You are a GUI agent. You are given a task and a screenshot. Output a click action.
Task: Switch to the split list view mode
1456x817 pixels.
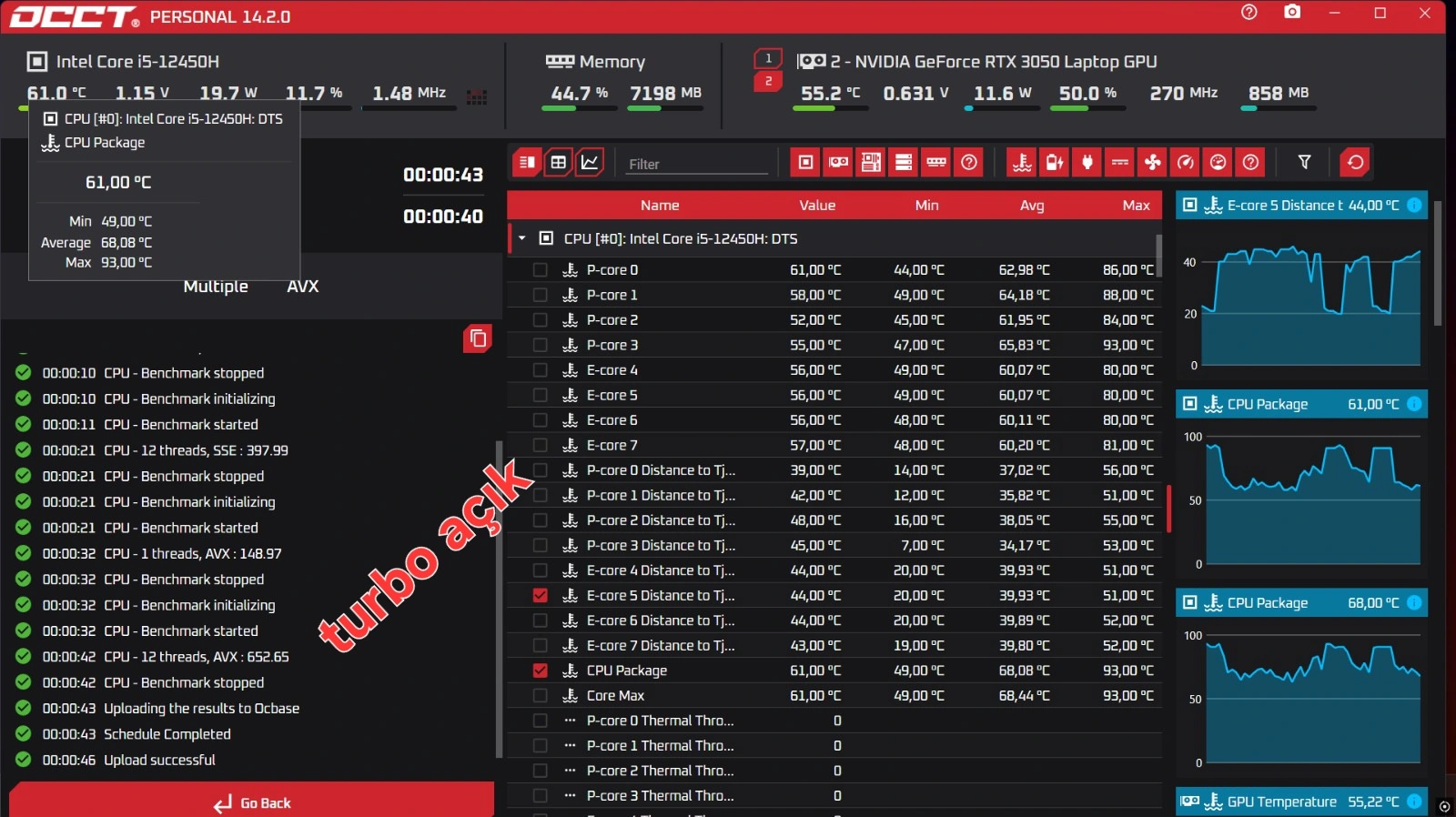tap(527, 163)
